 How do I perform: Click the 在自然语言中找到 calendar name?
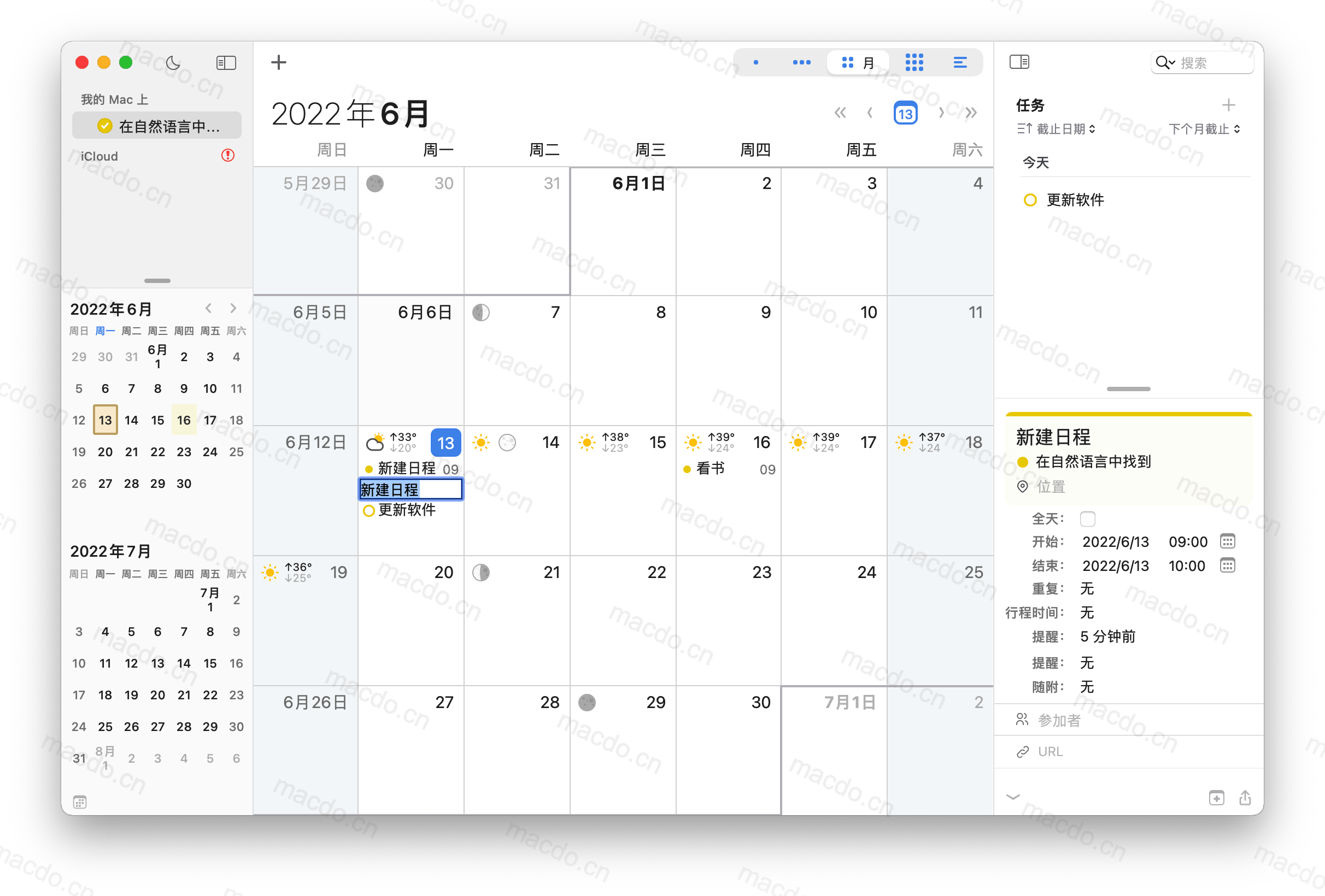1093,462
